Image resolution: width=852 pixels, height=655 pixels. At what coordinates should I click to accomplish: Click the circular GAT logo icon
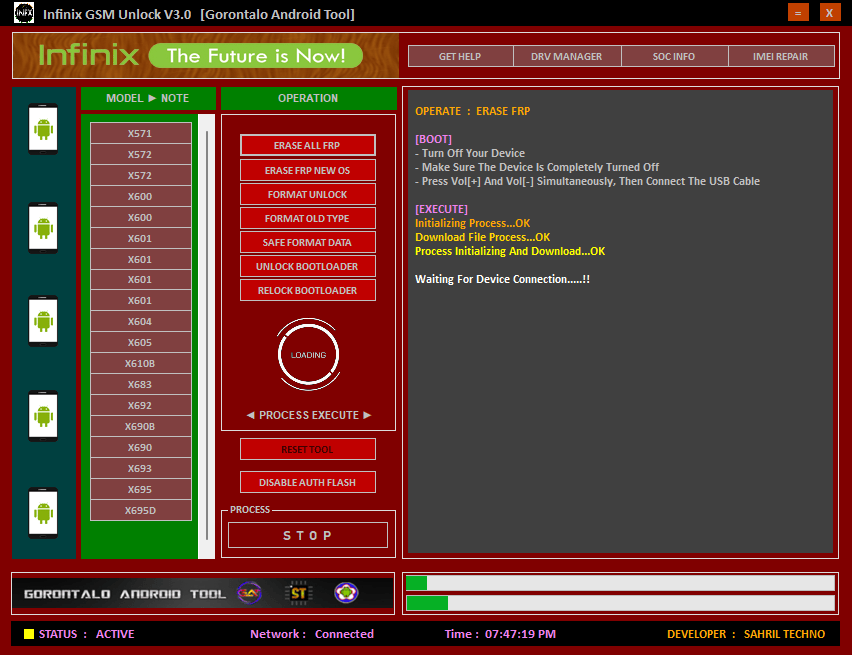pos(250,593)
